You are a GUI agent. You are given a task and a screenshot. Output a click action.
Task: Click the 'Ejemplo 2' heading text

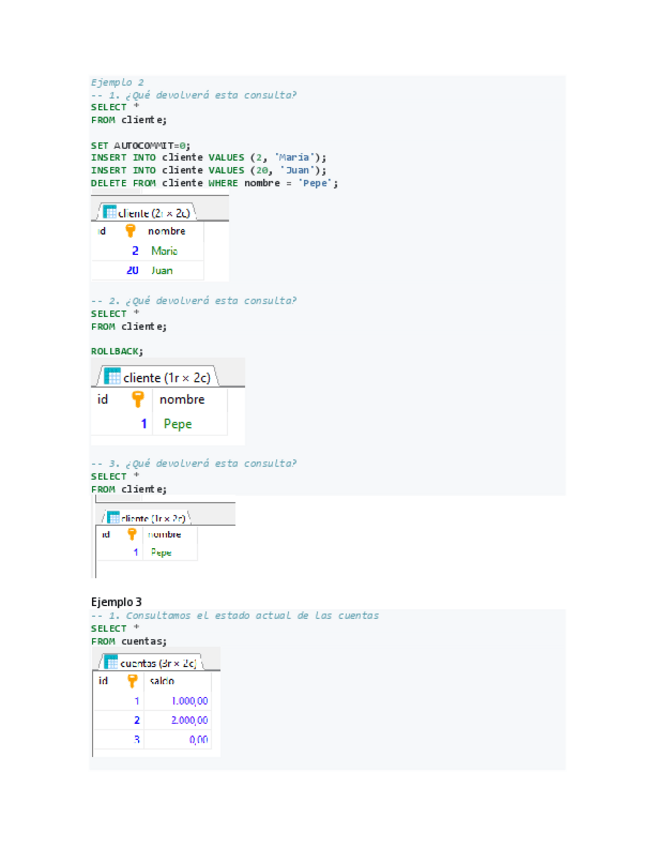(x=117, y=82)
